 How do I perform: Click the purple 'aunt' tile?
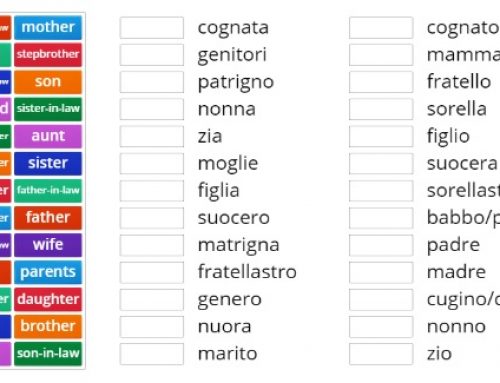click(x=48, y=136)
